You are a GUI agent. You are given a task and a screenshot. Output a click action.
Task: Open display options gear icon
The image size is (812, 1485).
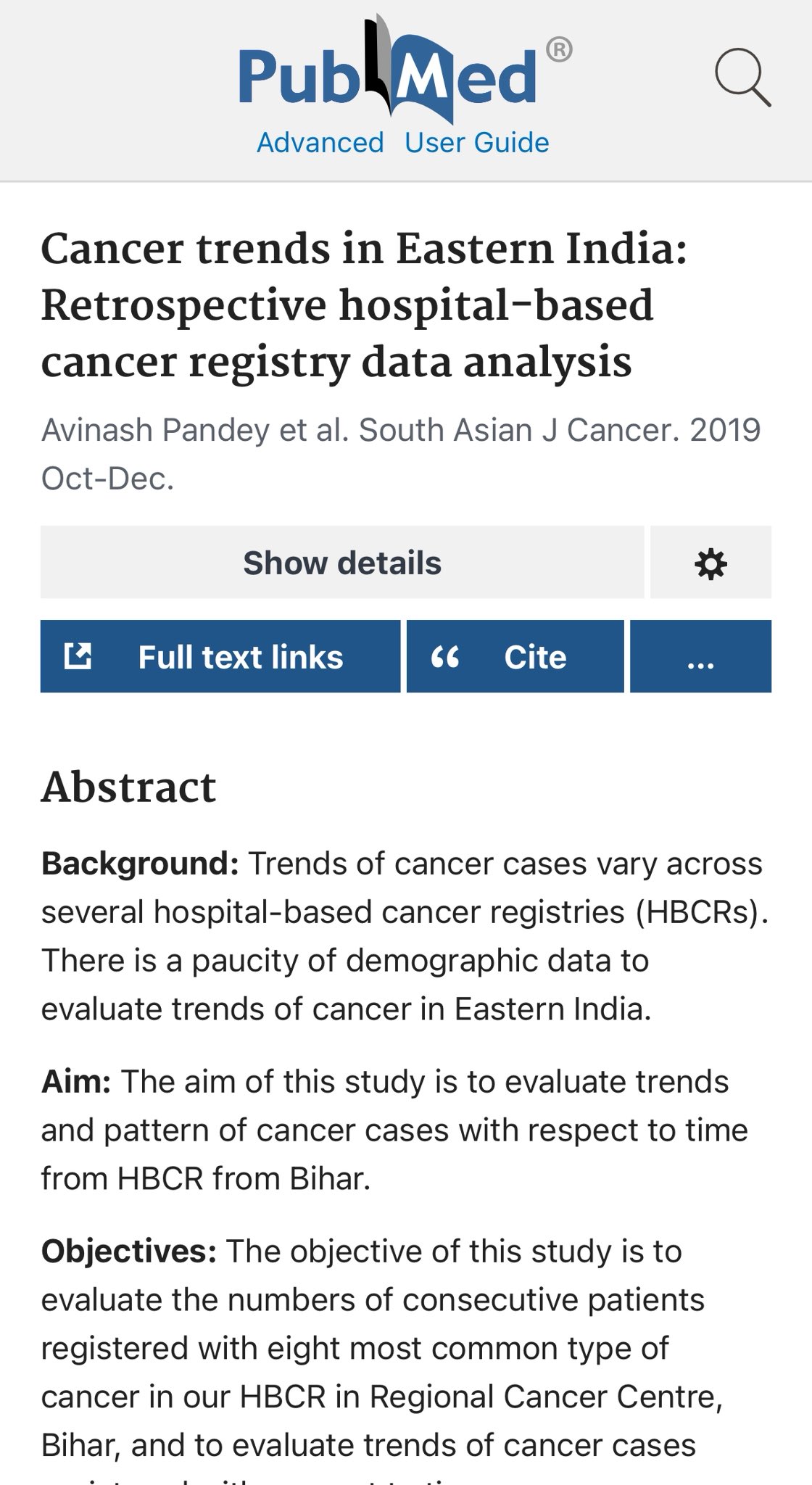click(710, 563)
